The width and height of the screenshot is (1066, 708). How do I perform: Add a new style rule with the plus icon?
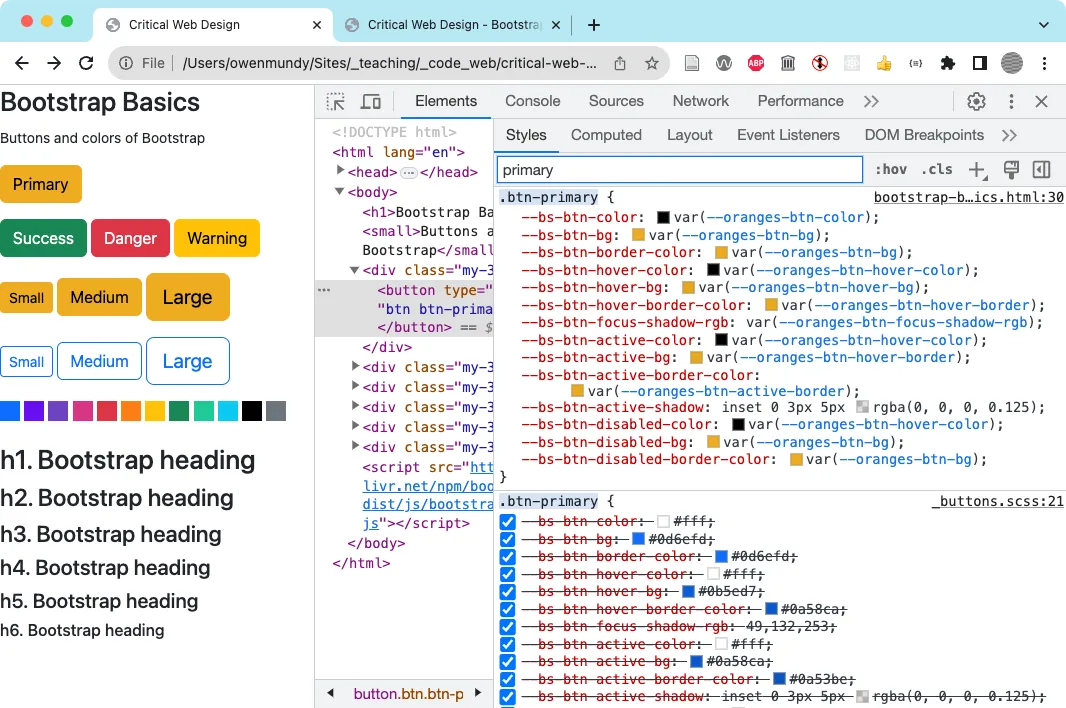977,169
